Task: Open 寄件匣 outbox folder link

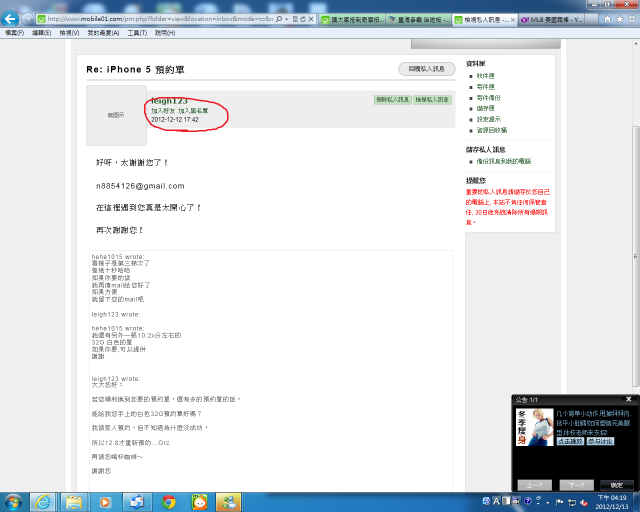Action: (x=486, y=87)
